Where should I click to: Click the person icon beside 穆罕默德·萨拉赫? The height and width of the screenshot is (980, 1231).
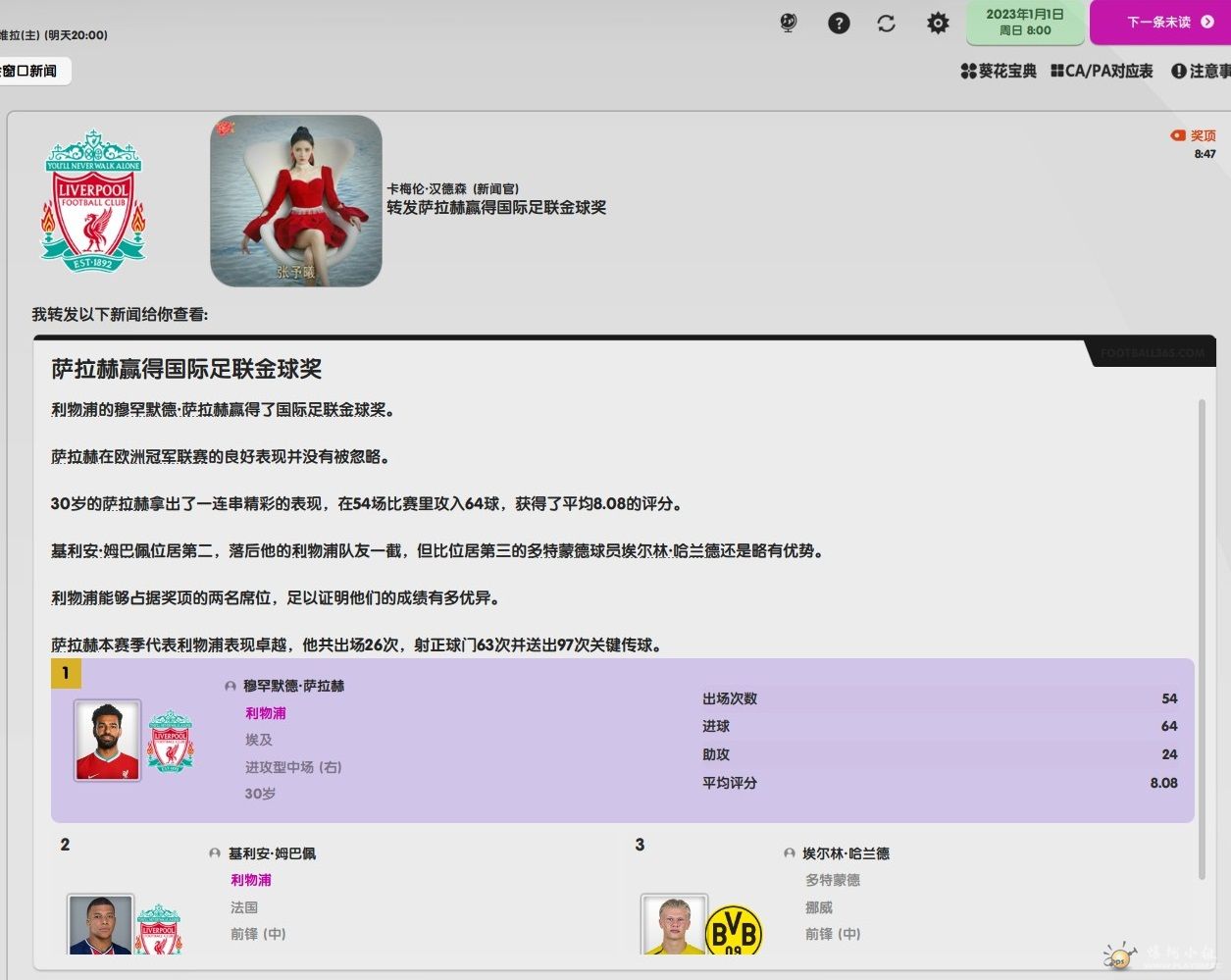[x=231, y=687]
